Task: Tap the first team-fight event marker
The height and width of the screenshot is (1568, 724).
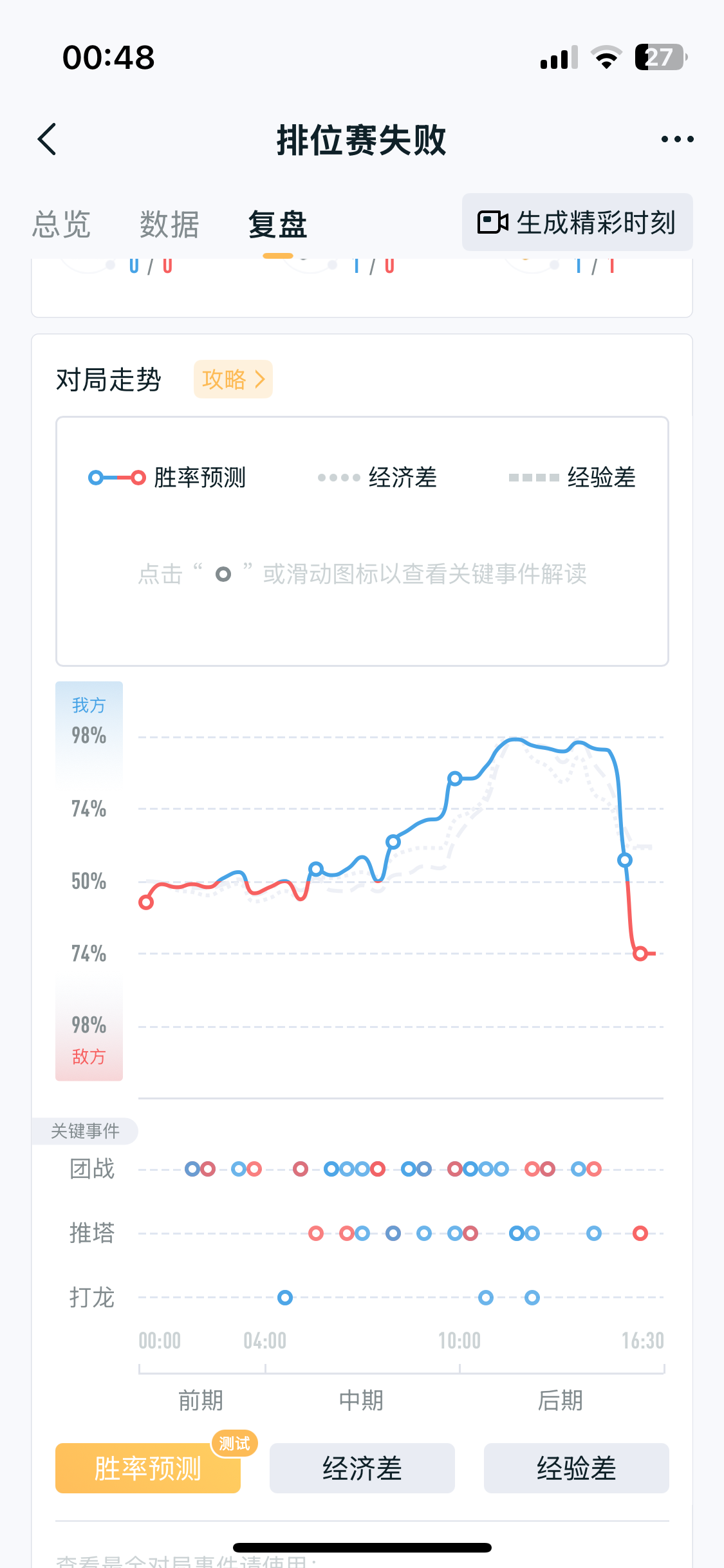Action: [x=192, y=1169]
